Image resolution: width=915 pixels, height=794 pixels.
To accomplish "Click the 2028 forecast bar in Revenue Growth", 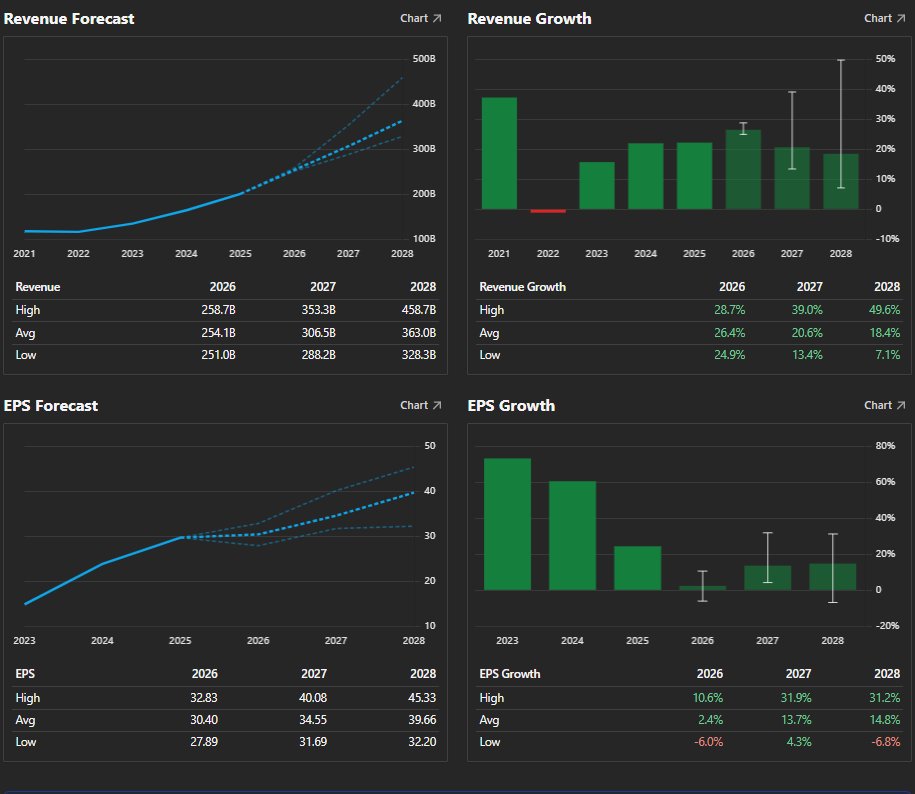I will tap(841, 181).
